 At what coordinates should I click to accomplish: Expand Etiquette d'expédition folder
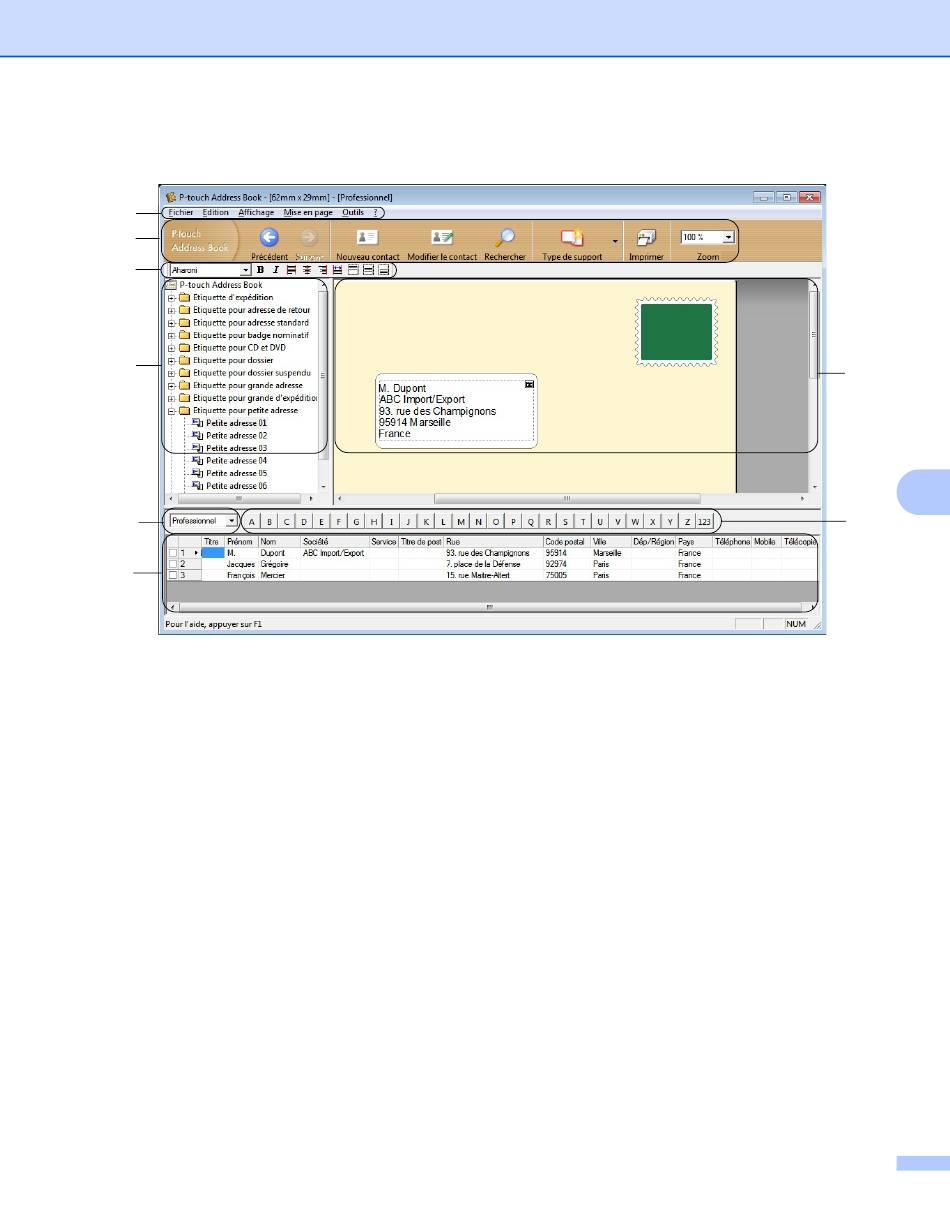(171, 297)
